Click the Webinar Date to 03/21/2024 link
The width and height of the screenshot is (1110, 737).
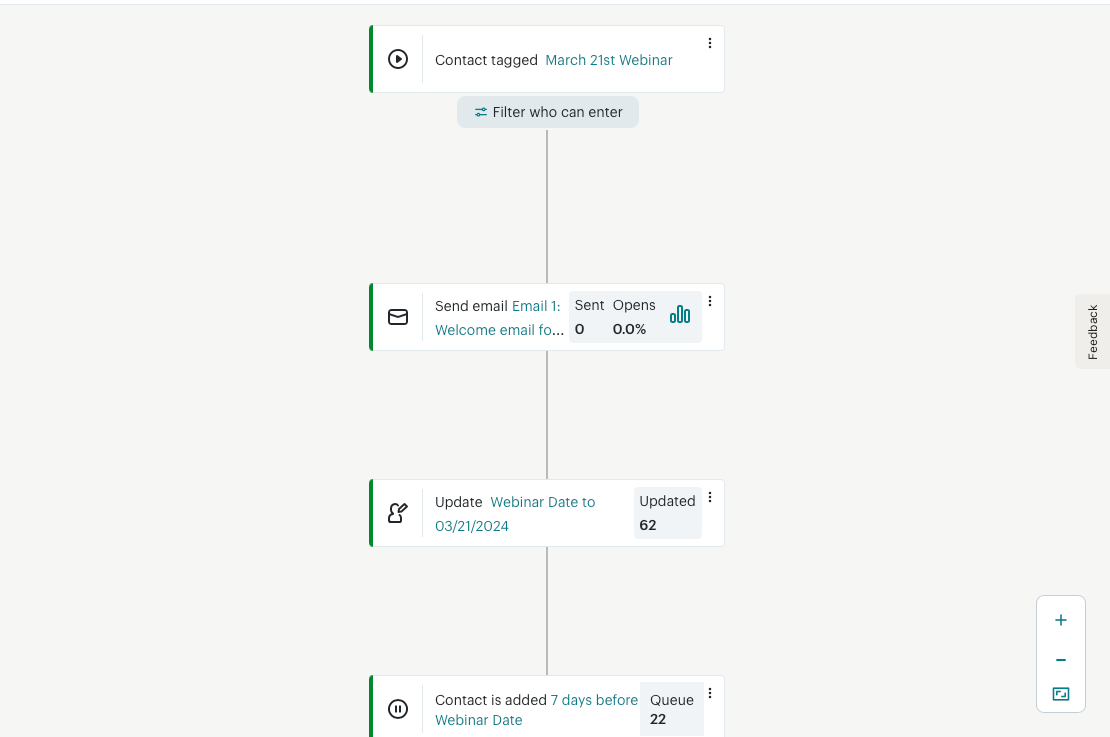point(515,514)
